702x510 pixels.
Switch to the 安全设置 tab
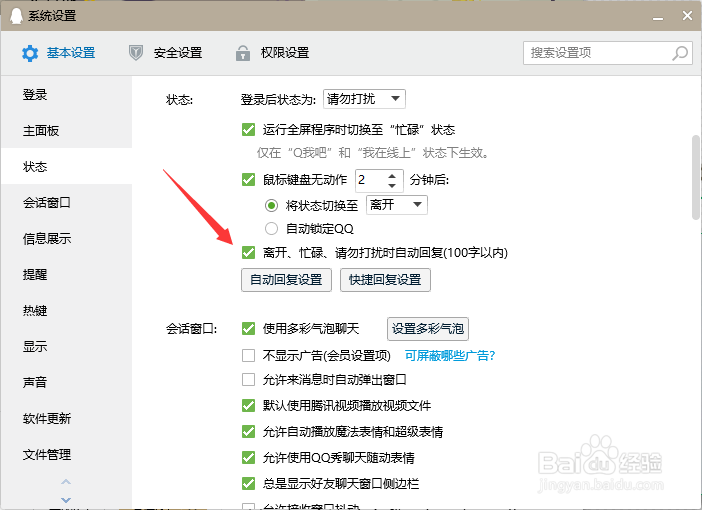click(x=165, y=53)
